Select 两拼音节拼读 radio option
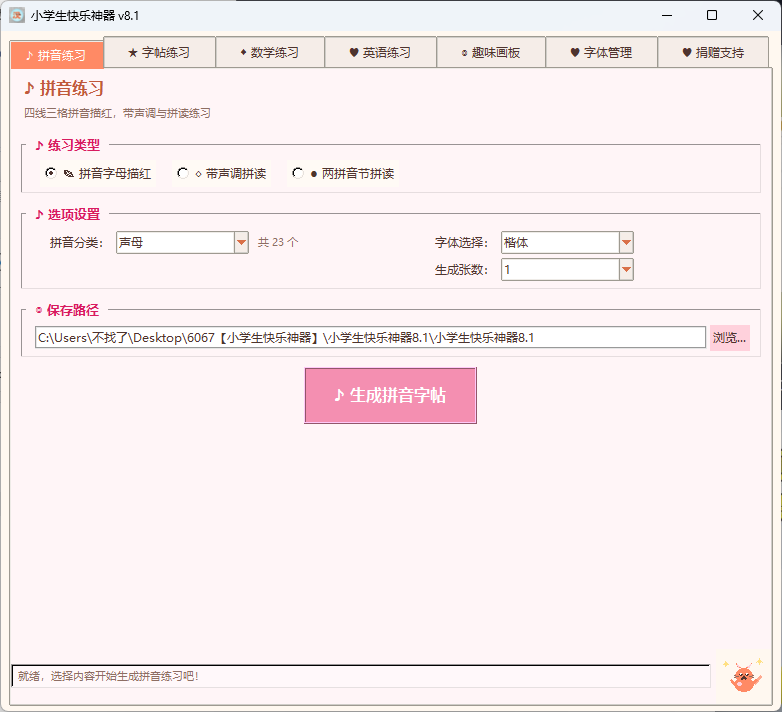Screen dimensions: 782x712 tap(298, 173)
